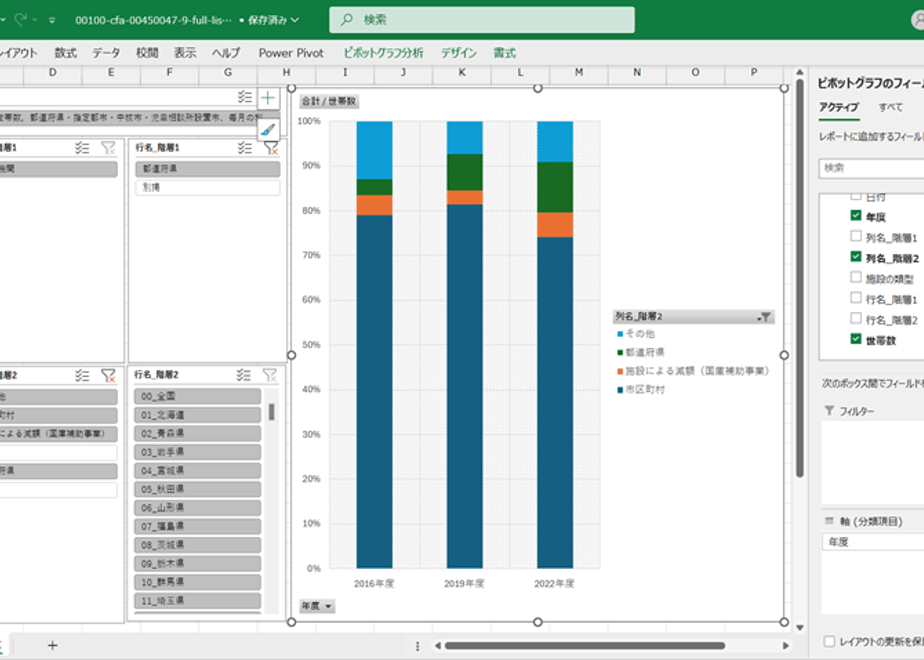
Task: Clear the filter on the 階層2 slicer at left
Action: [x=108, y=375]
